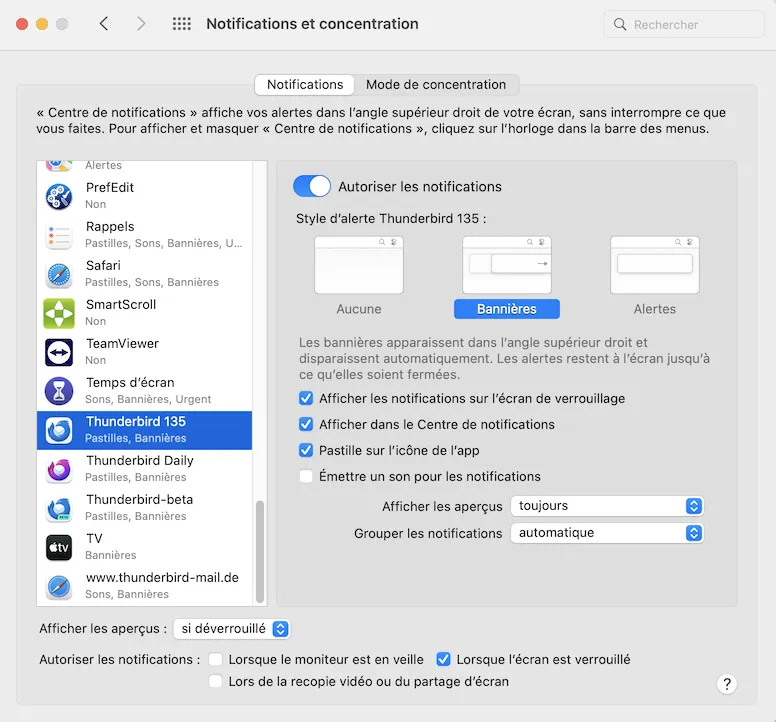Open help with the question mark button
The height and width of the screenshot is (722, 776).
pos(727,684)
